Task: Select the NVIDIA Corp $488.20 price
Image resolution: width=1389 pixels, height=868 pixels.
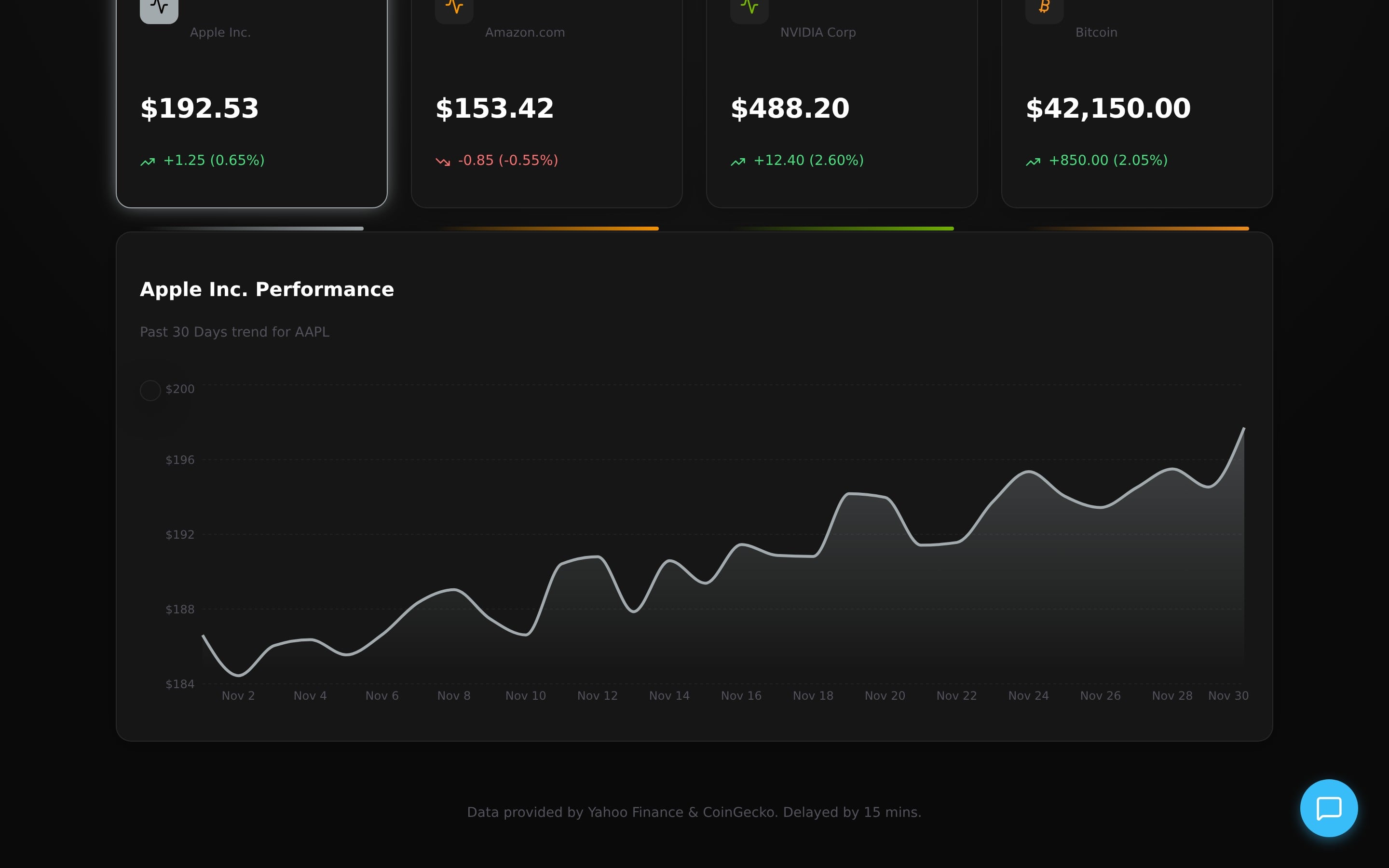Action: tap(790, 108)
